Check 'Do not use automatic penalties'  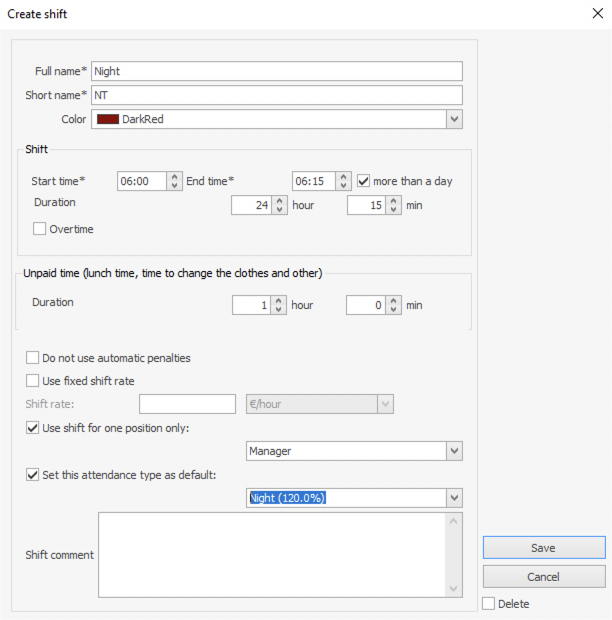(x=33, y=357)
